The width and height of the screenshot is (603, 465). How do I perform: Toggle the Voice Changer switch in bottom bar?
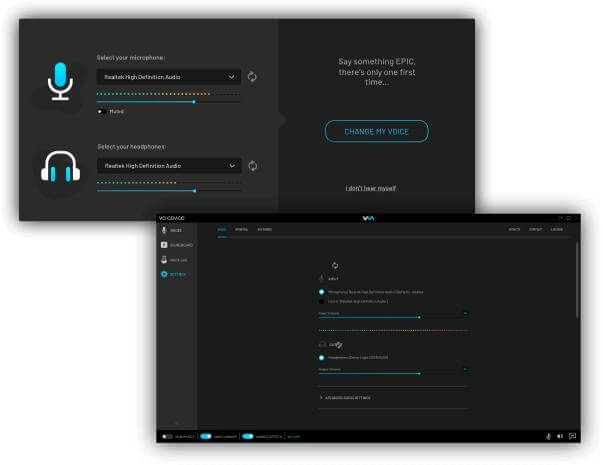pos(206,436)
